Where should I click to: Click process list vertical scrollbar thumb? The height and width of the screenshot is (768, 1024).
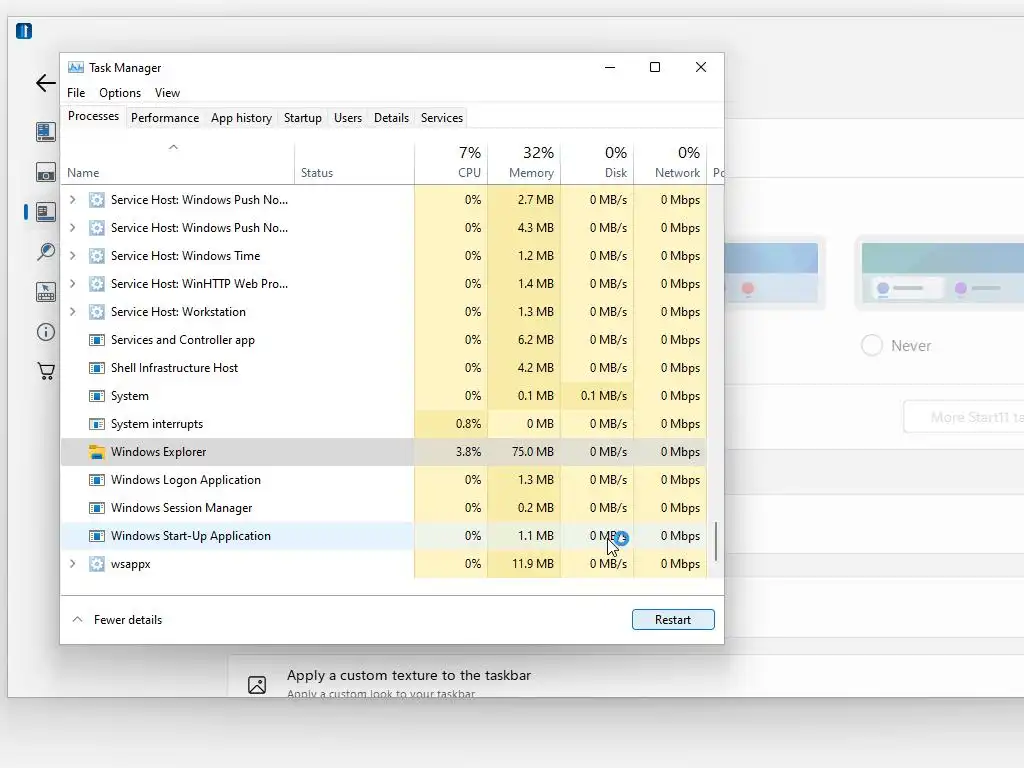click(x=716, y=541)
